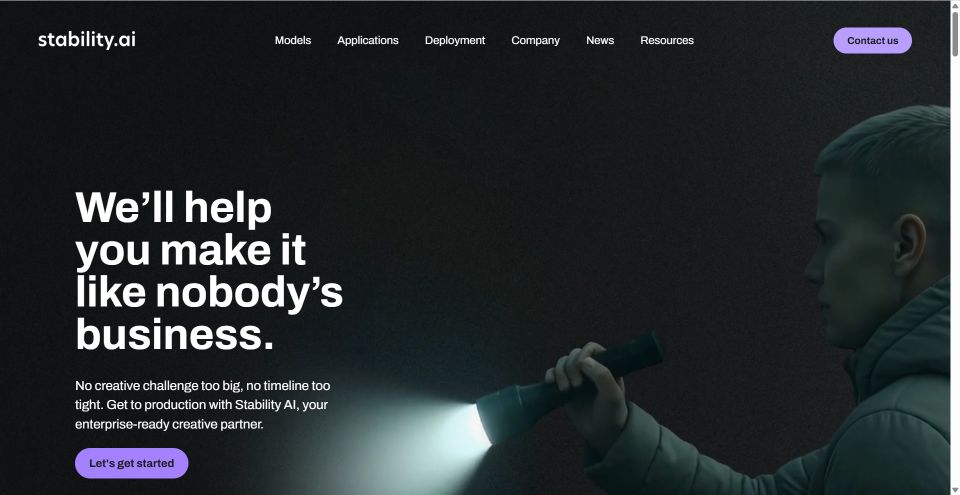Click the Let's get started button

[x=132, y=463]
